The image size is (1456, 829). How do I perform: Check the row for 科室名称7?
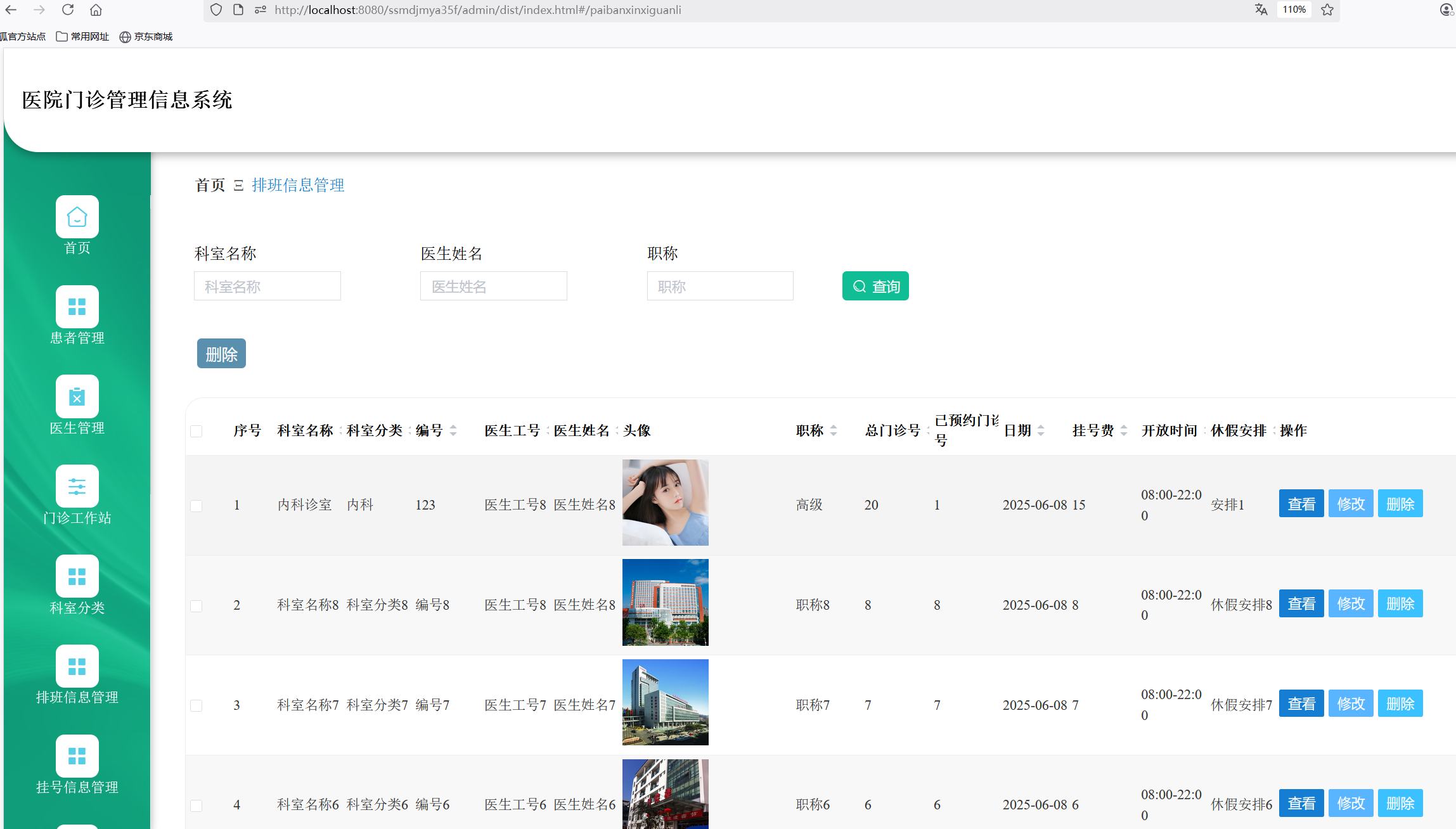click(196, 706)
